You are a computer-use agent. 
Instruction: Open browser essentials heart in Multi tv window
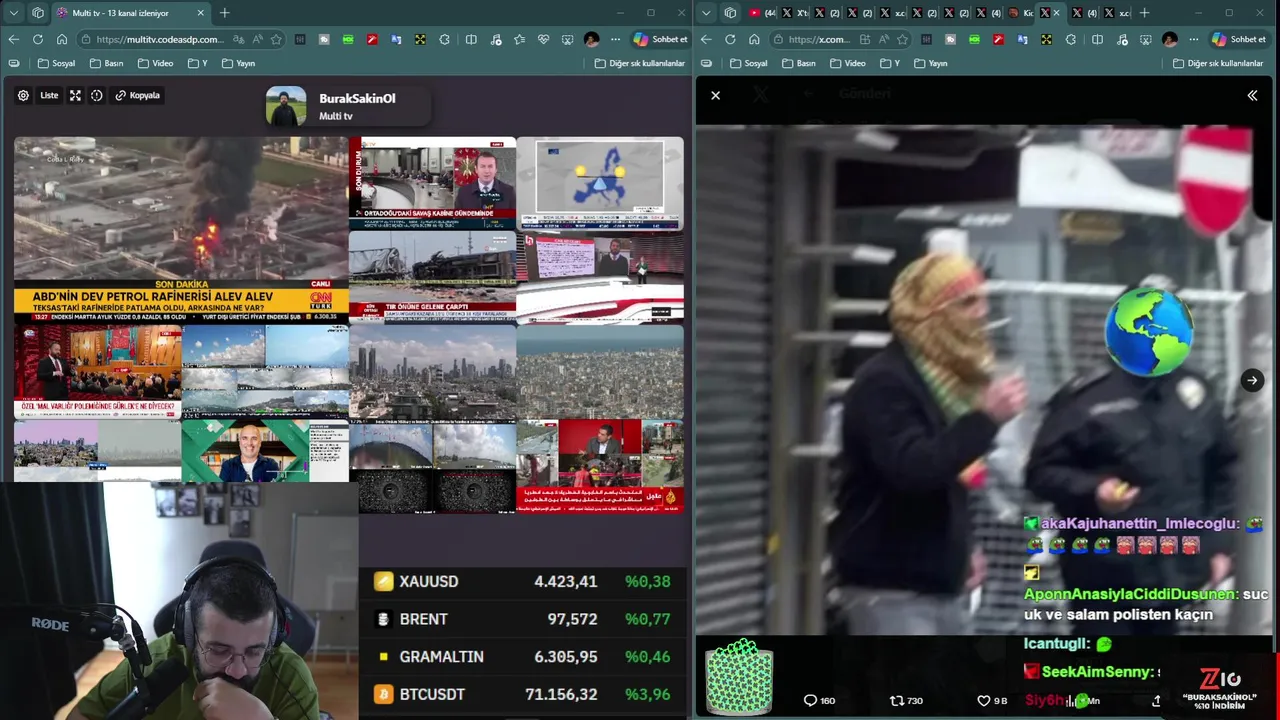coord(543,39)
